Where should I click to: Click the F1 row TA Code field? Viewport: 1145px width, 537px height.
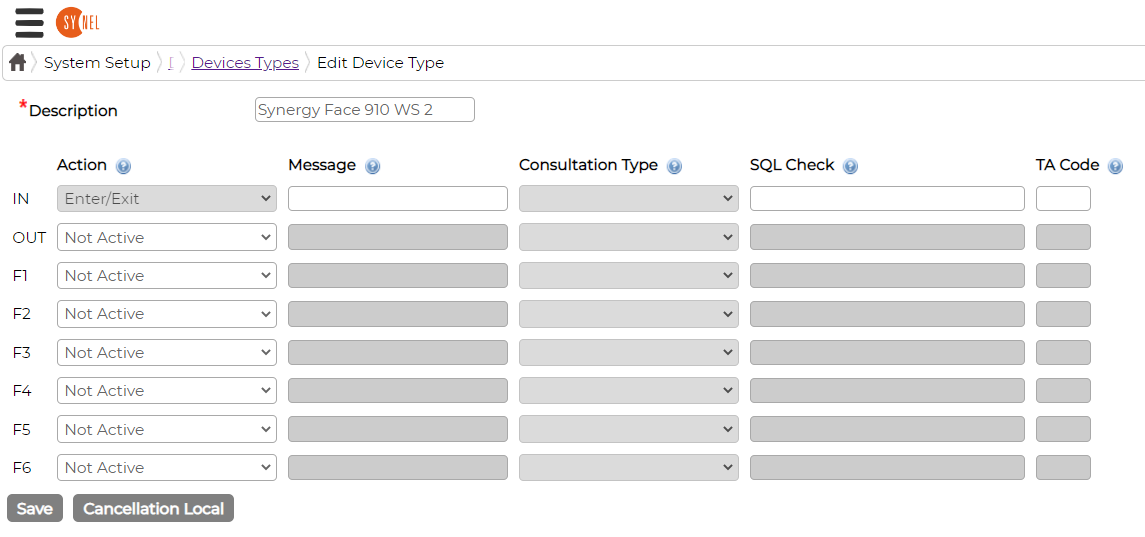click(1063, 275)
